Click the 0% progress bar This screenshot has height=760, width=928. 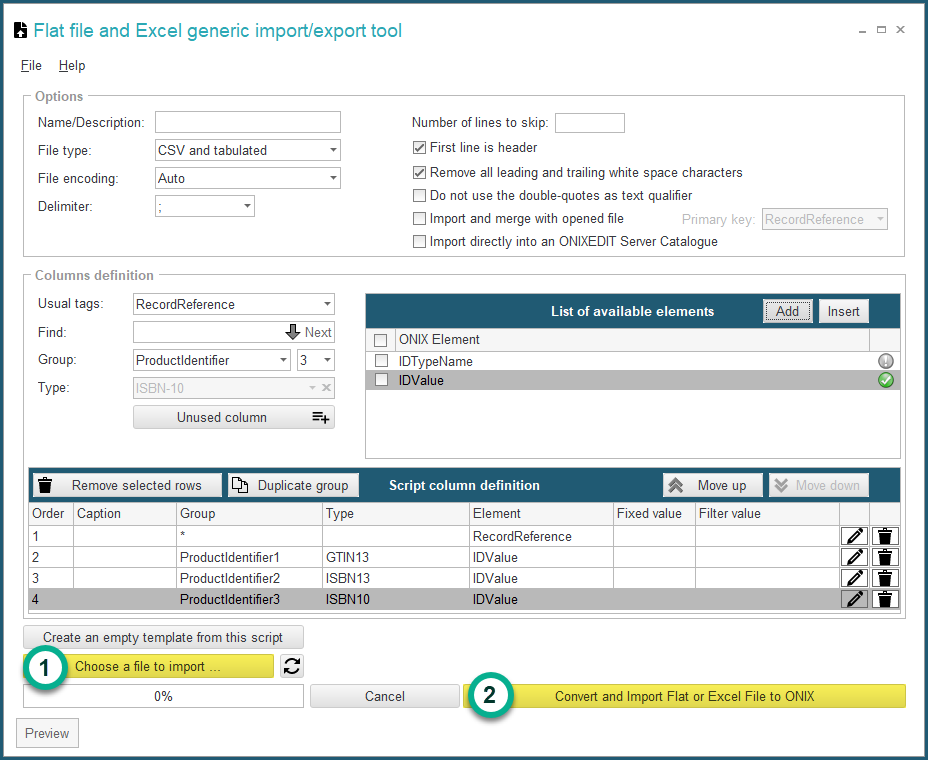(x=163, y=696)
